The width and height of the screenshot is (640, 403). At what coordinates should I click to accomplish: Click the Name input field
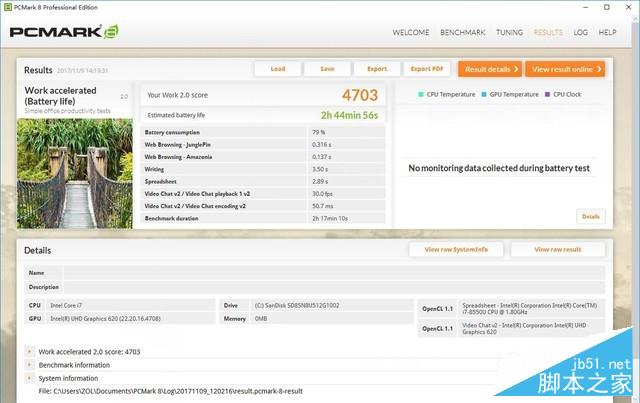(x=334, y=273)
